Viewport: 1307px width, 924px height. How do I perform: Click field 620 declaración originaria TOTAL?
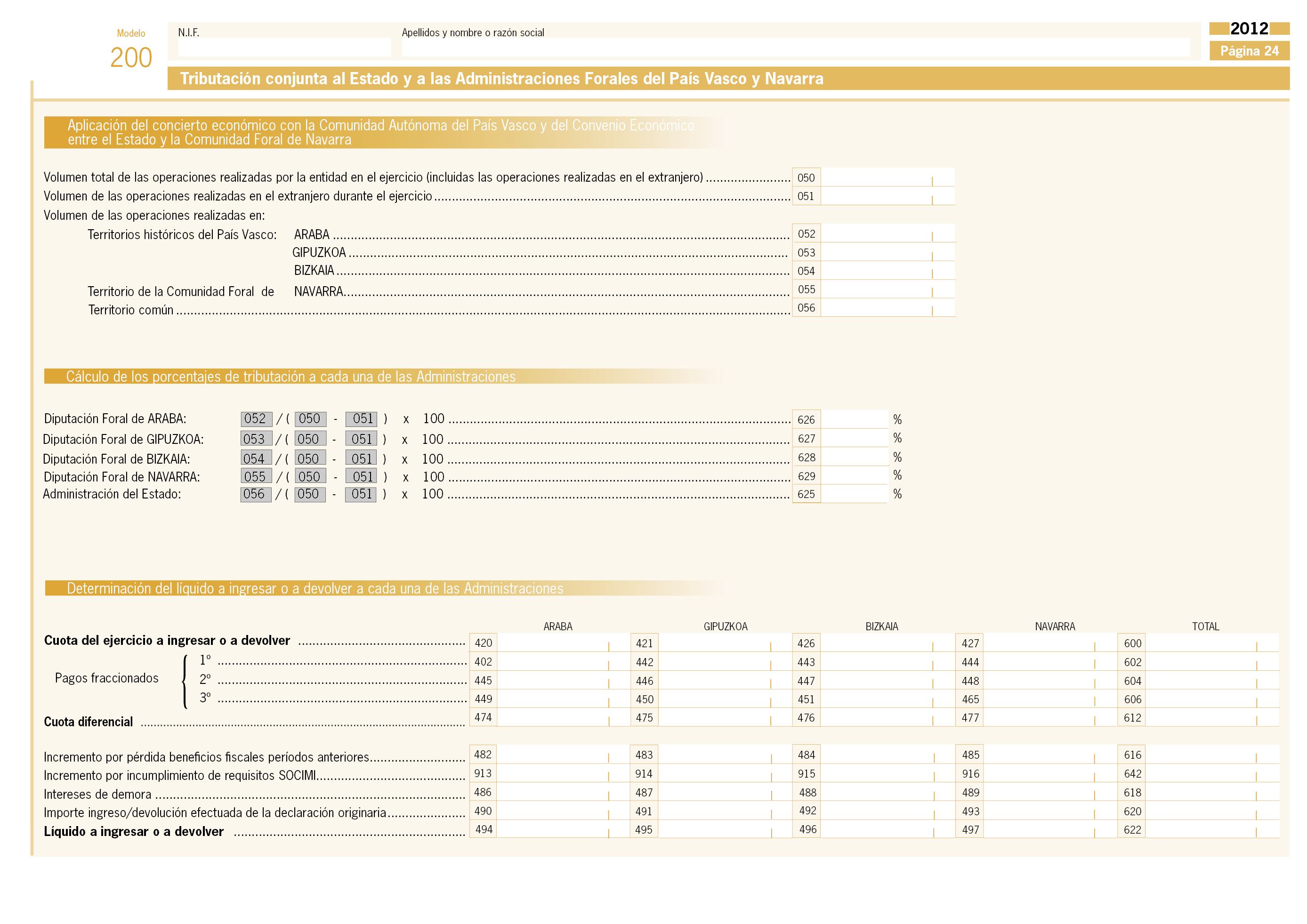(1211, 811)
